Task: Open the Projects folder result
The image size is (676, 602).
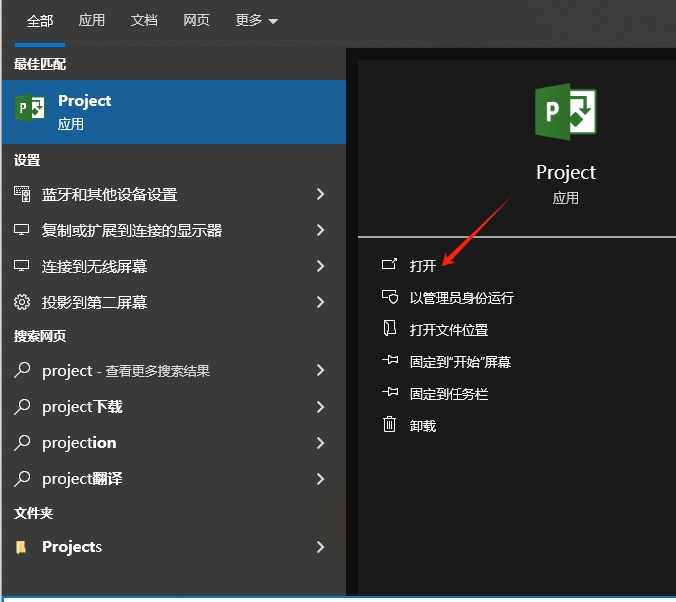Action: (174, 547)
